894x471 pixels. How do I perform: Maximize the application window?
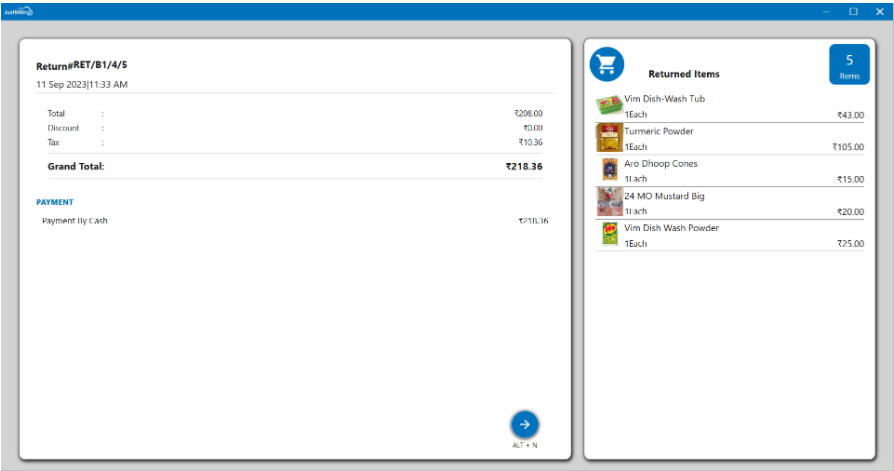[853, 11]
